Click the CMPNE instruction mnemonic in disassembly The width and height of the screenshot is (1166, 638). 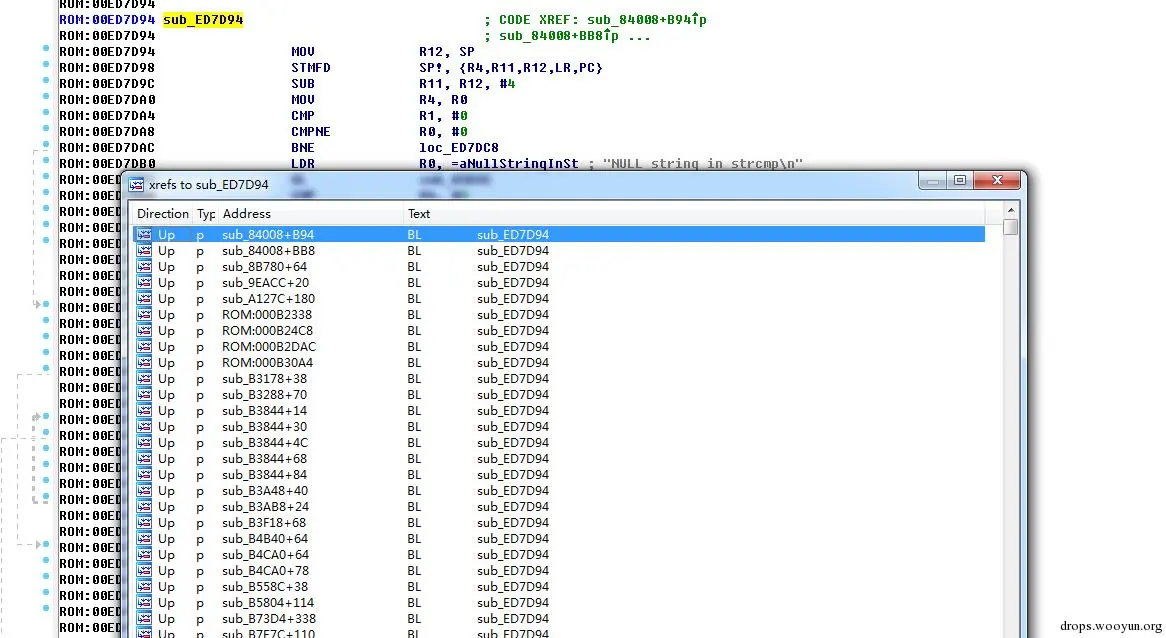click(311, 132)
